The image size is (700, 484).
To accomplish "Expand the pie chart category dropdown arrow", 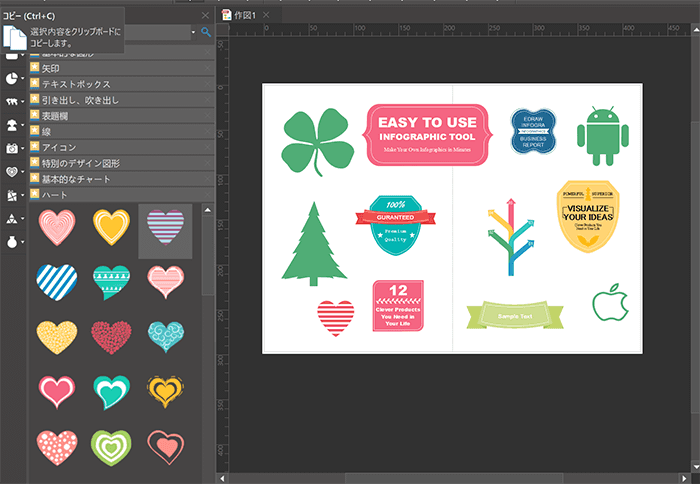I will 22,79.
